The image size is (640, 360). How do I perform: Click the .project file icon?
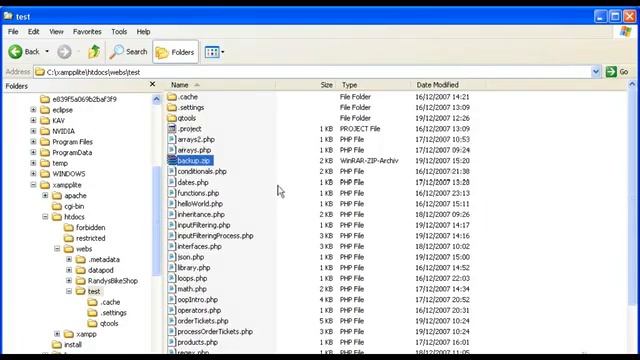tap(172, 129)
